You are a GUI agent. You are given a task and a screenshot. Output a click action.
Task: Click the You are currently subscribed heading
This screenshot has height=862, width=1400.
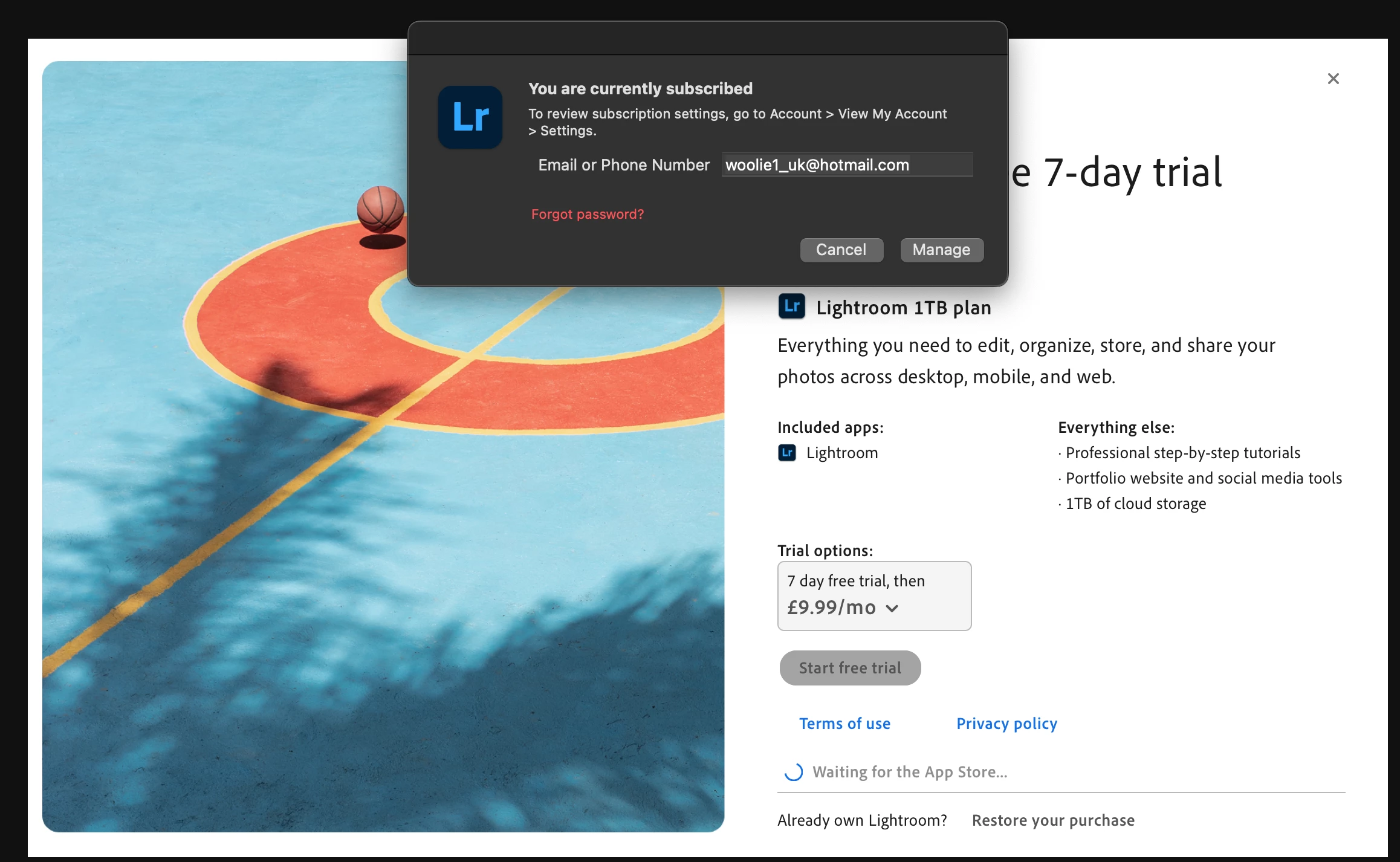click(640, 89)
